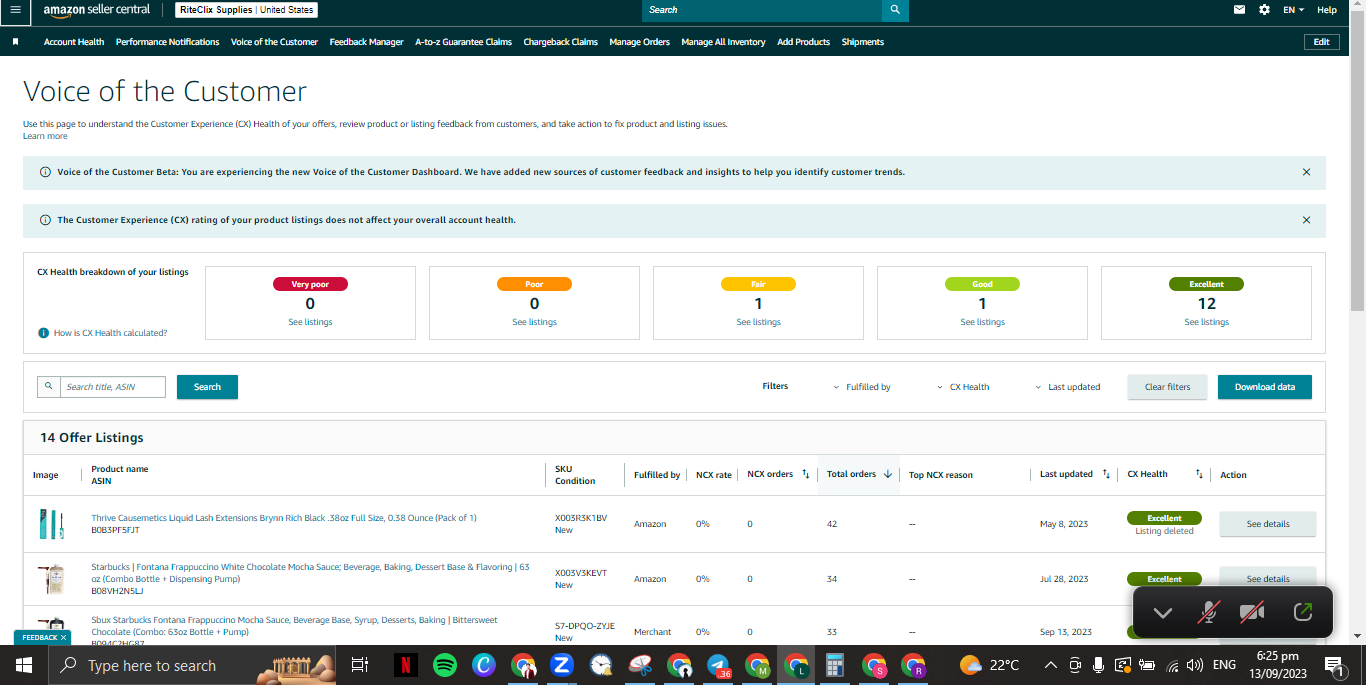Image resolution: width=1366 pixels, height=685 pixels.
Task: Click the Download data button
Action: tap(1264, 387)
